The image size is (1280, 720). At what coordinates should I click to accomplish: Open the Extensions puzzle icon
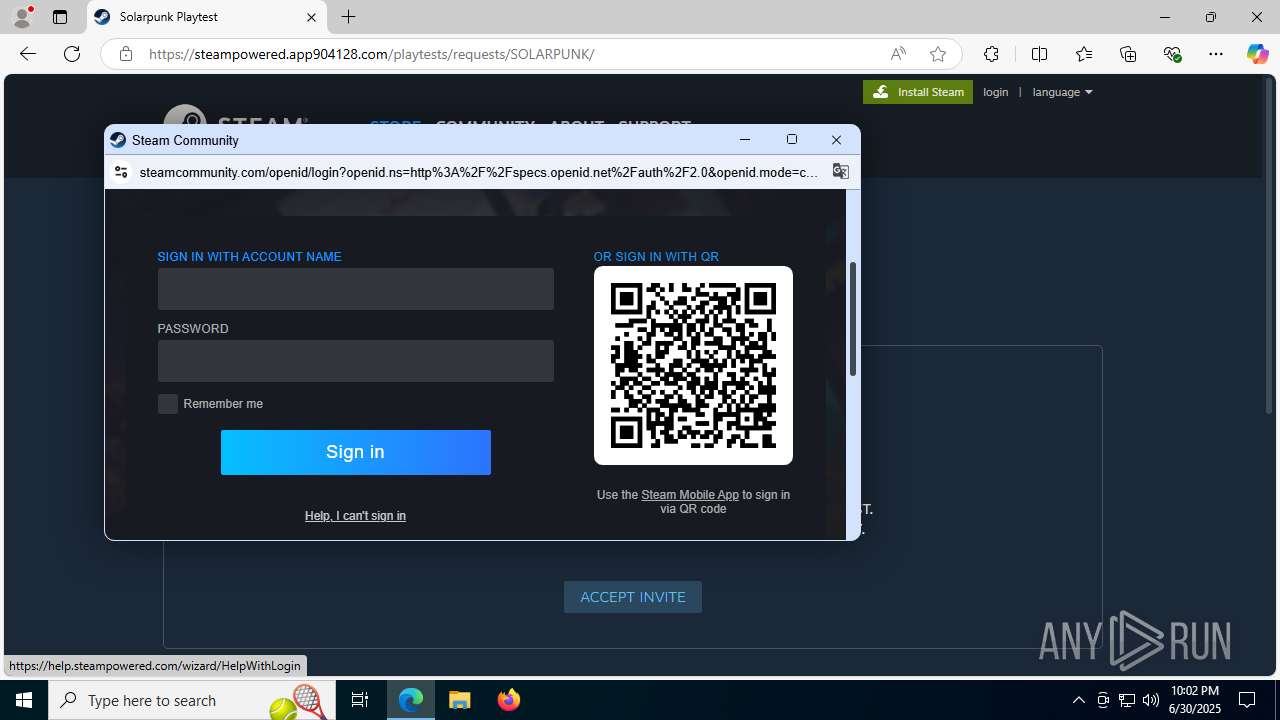coord(991,54)
